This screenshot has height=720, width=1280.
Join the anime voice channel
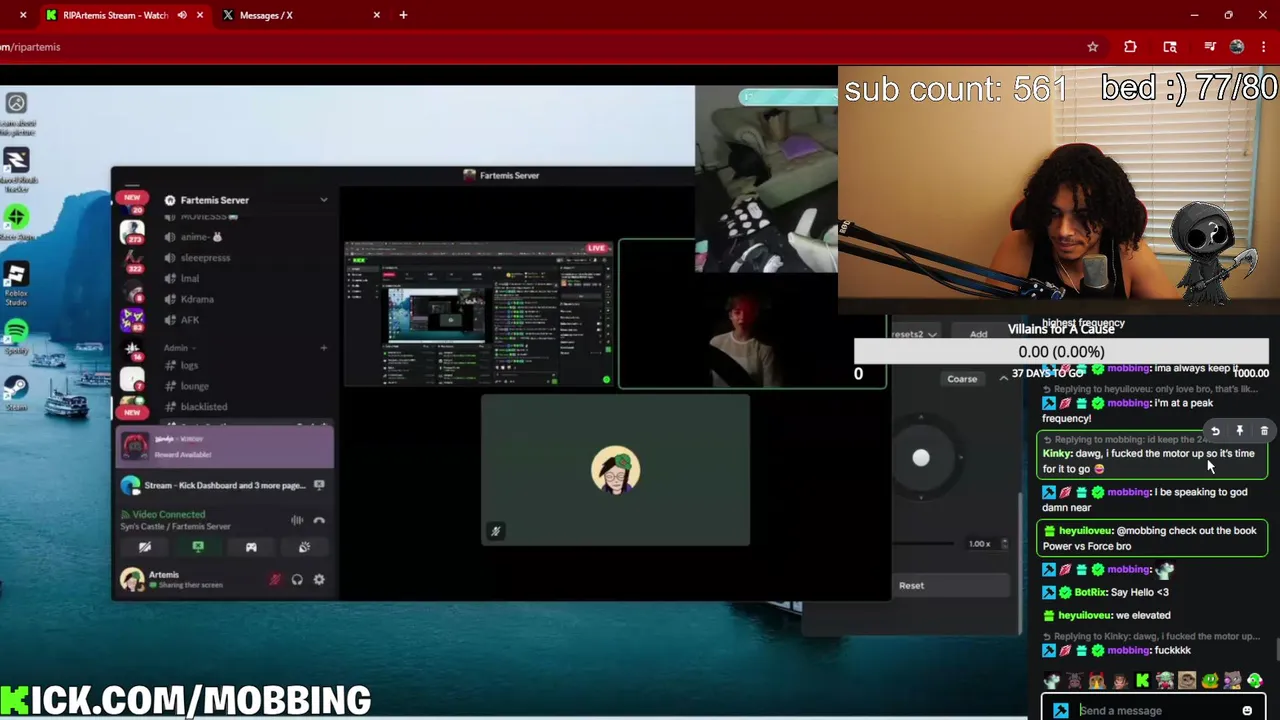203,237
